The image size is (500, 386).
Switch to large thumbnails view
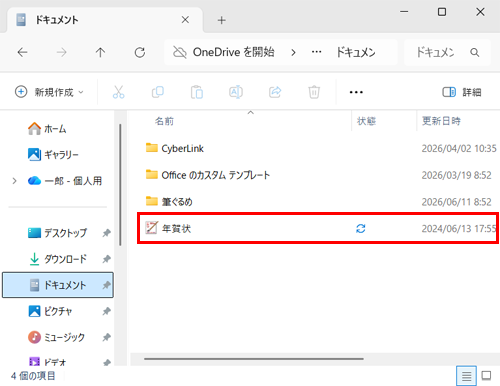(x=486, y=376)
